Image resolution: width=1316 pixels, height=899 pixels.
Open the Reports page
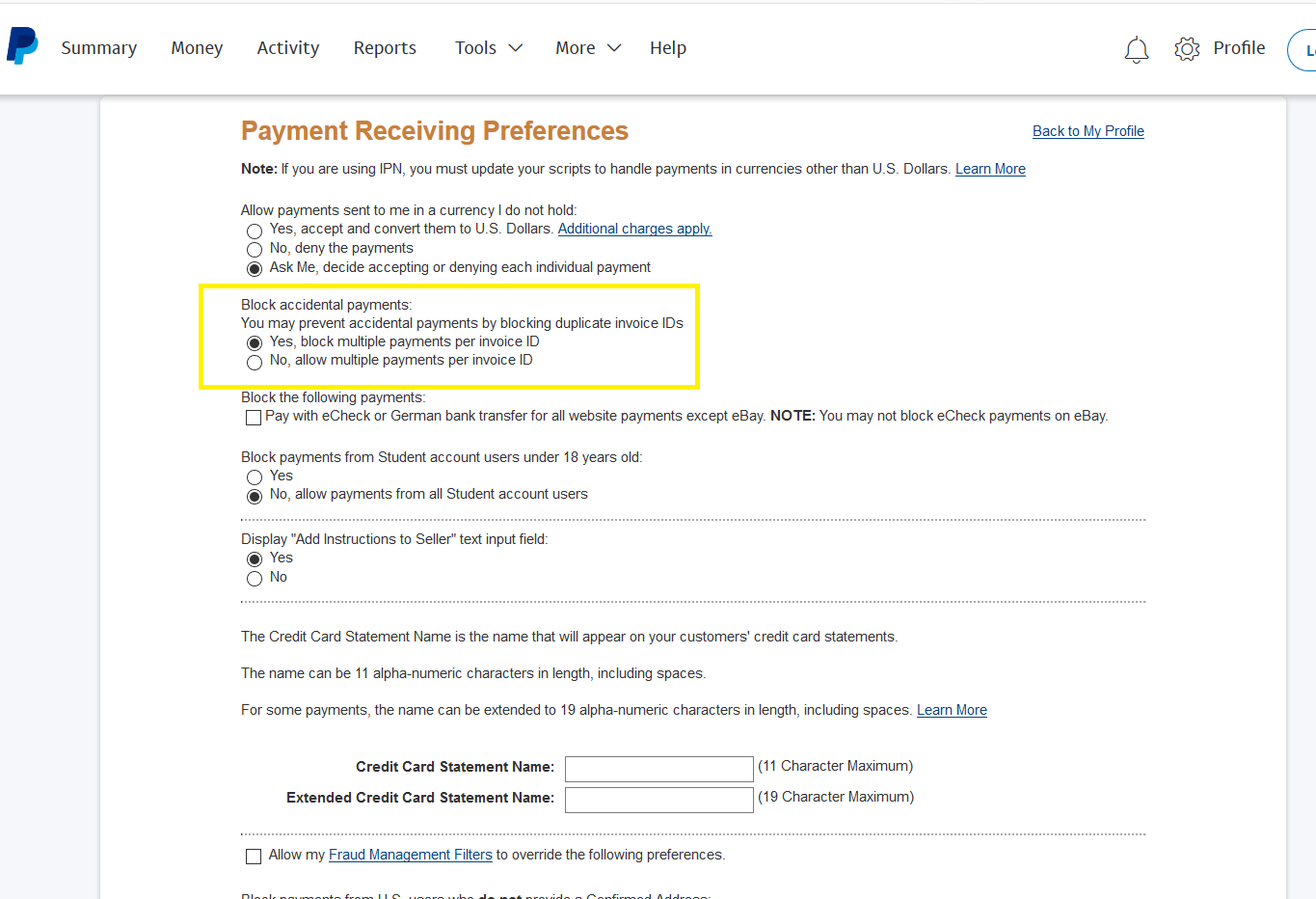coord(385,48)
